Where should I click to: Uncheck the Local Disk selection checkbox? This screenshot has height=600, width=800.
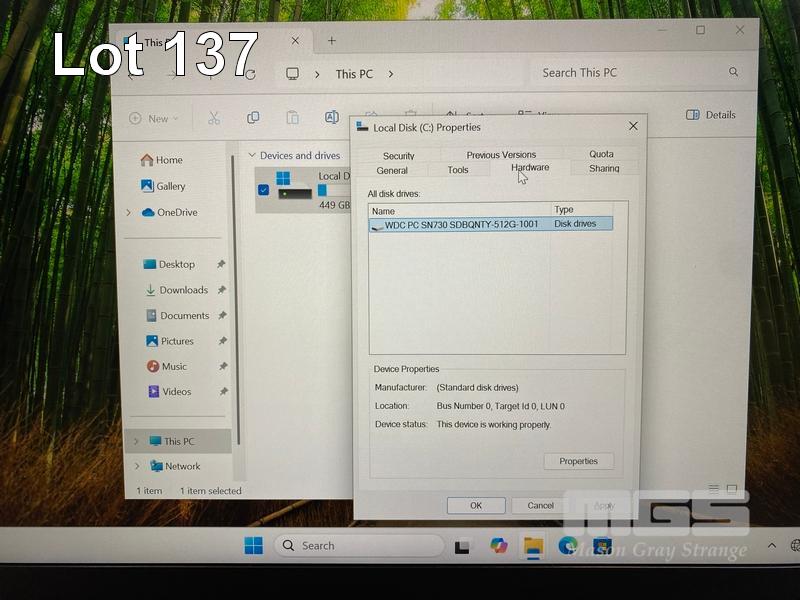pyautogui.click(x=263, y=190)
